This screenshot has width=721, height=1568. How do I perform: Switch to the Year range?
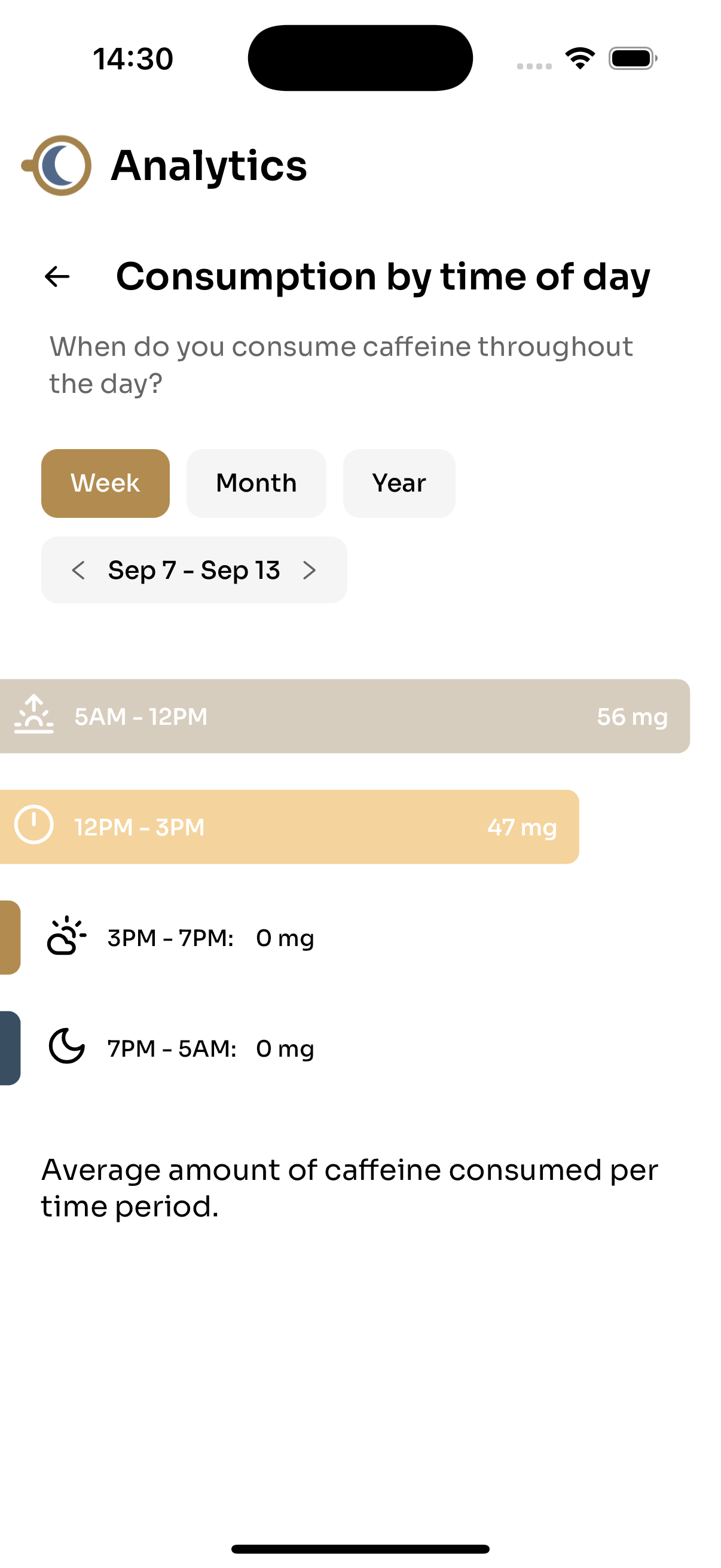point(399,483)
